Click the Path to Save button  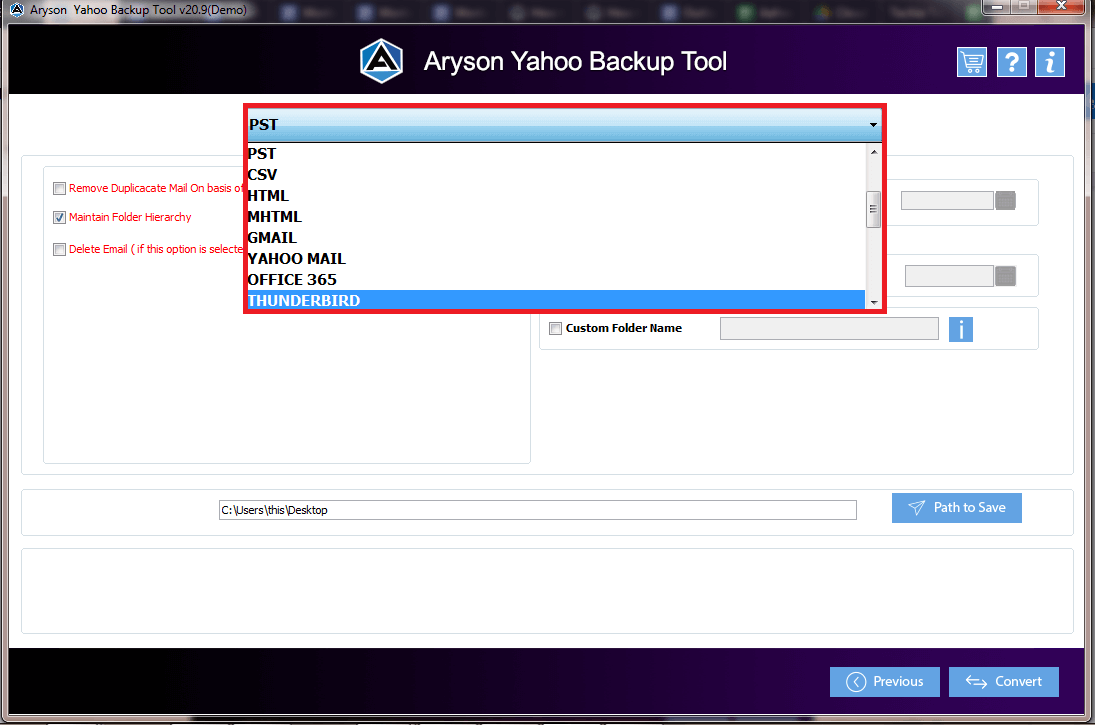956,507
